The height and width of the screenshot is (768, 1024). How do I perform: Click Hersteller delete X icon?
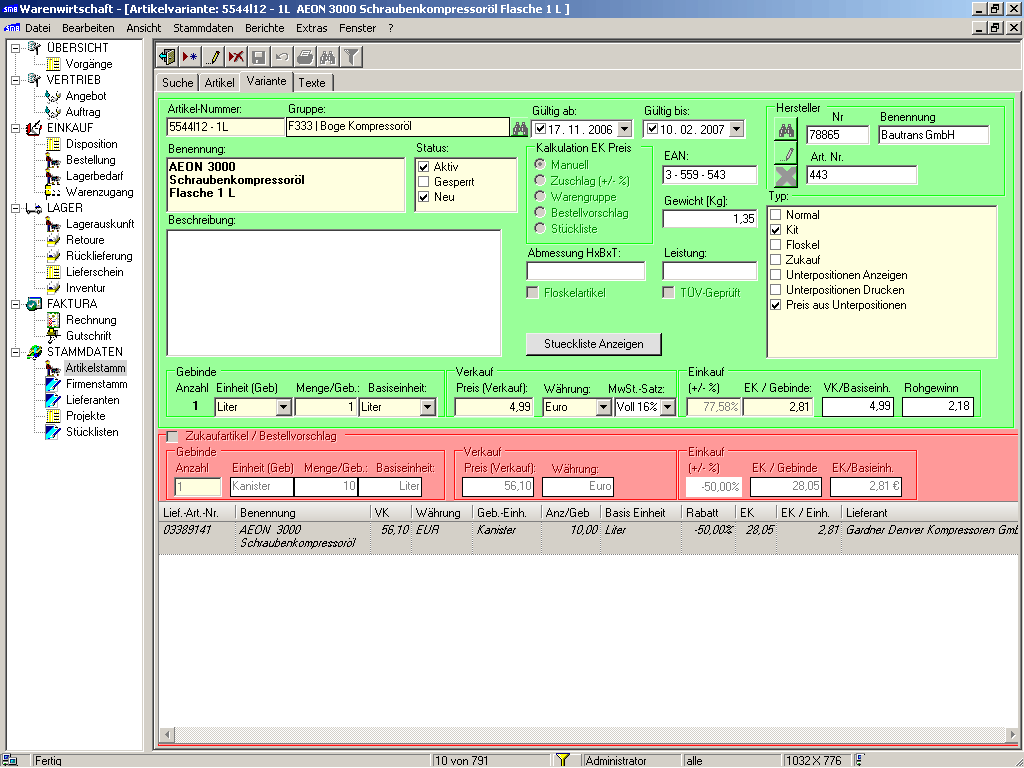pos(786,176)
